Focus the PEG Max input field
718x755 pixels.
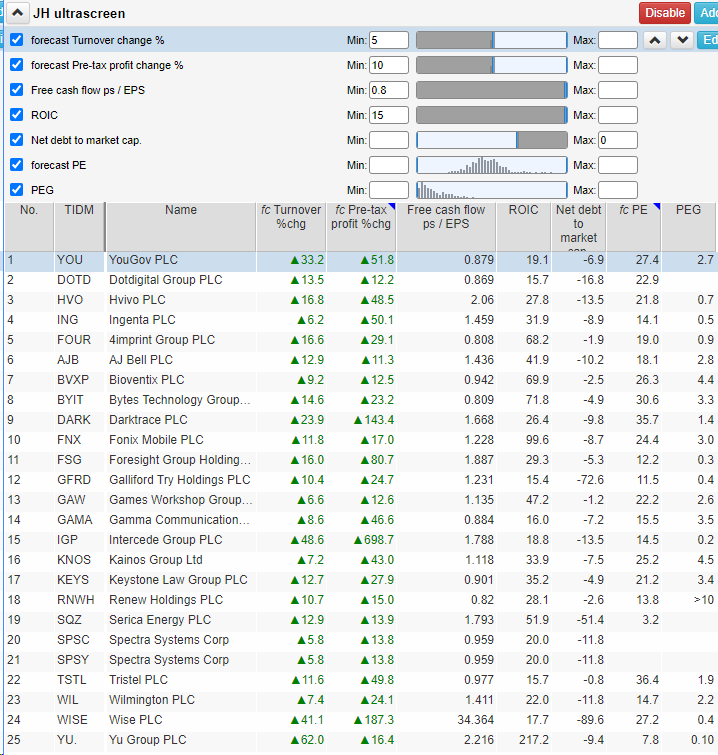click(x=617, y=190)
